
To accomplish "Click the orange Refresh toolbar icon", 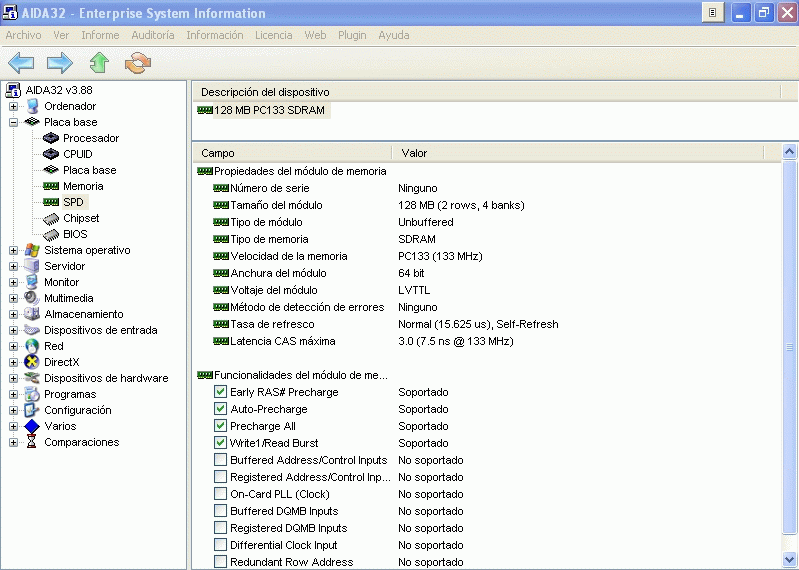I will [138, 63].
